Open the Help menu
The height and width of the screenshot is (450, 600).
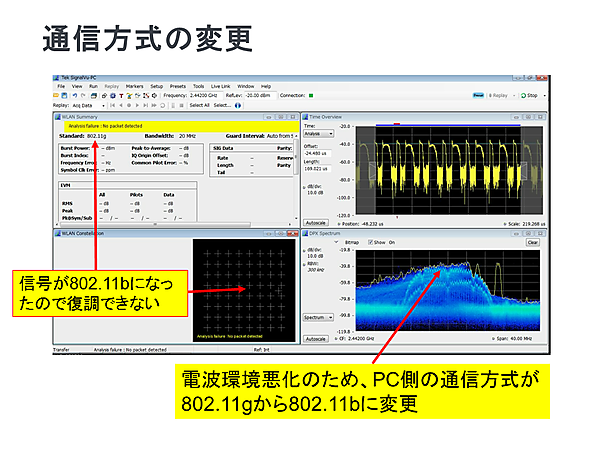click(266, 86)
